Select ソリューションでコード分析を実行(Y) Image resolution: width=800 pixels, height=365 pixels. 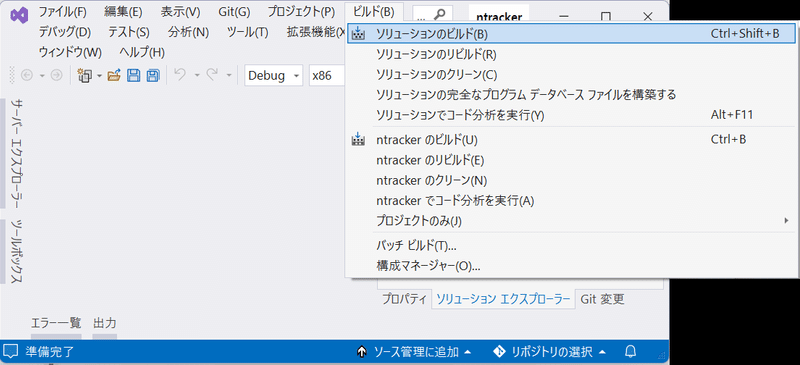[571, 115]
